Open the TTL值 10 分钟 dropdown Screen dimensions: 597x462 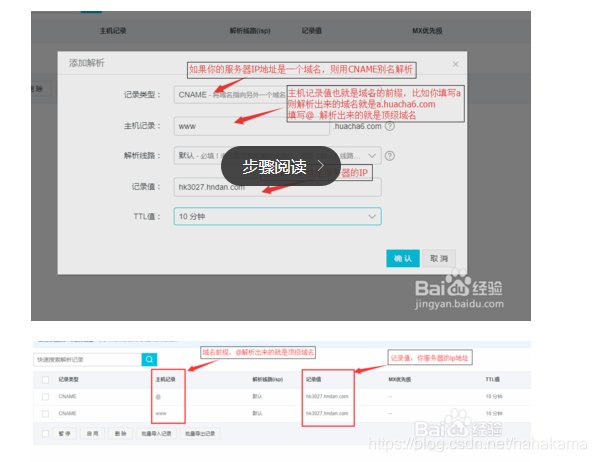[x=278, y=216]
